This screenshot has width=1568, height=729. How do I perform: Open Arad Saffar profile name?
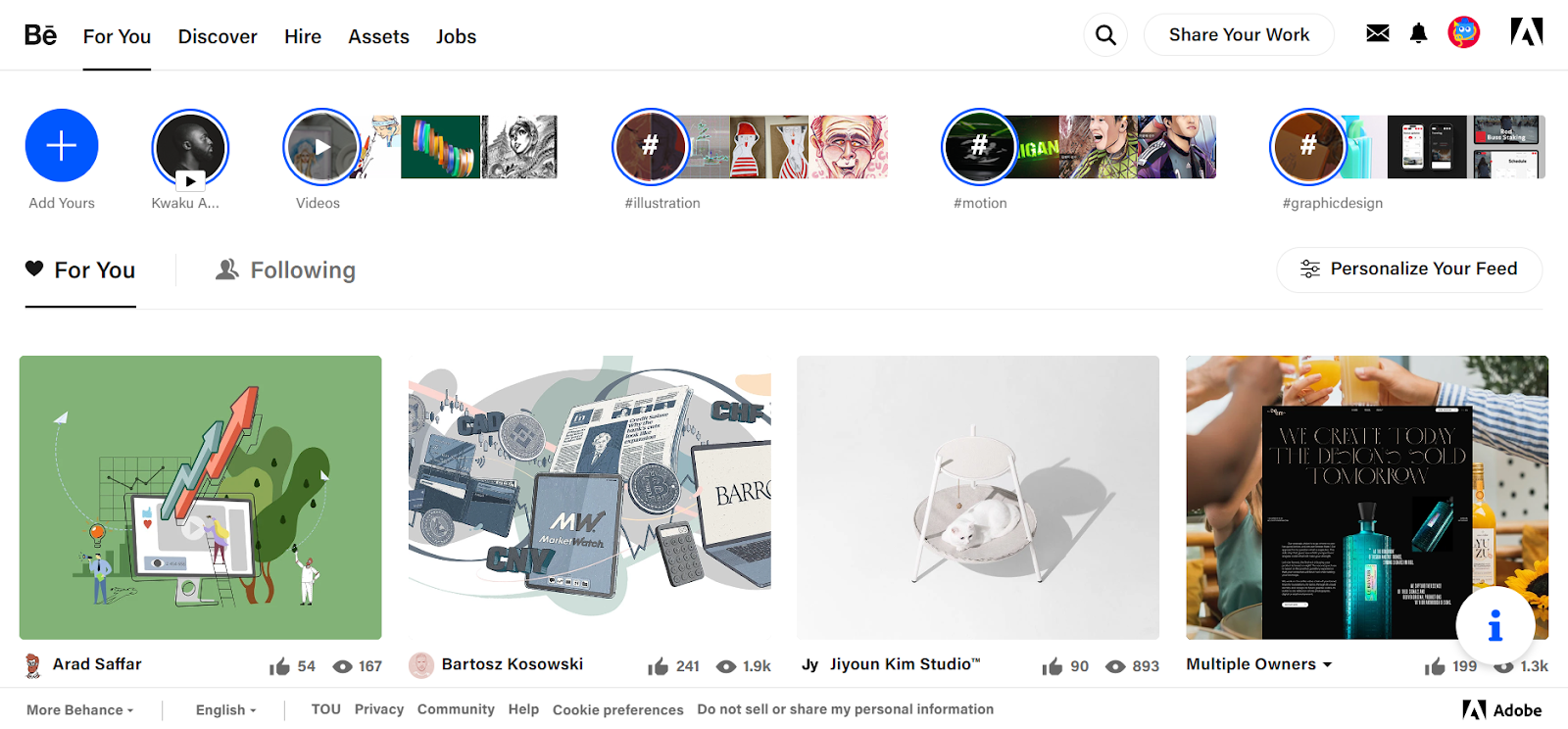pyautogui.click(x=97, y=664)
